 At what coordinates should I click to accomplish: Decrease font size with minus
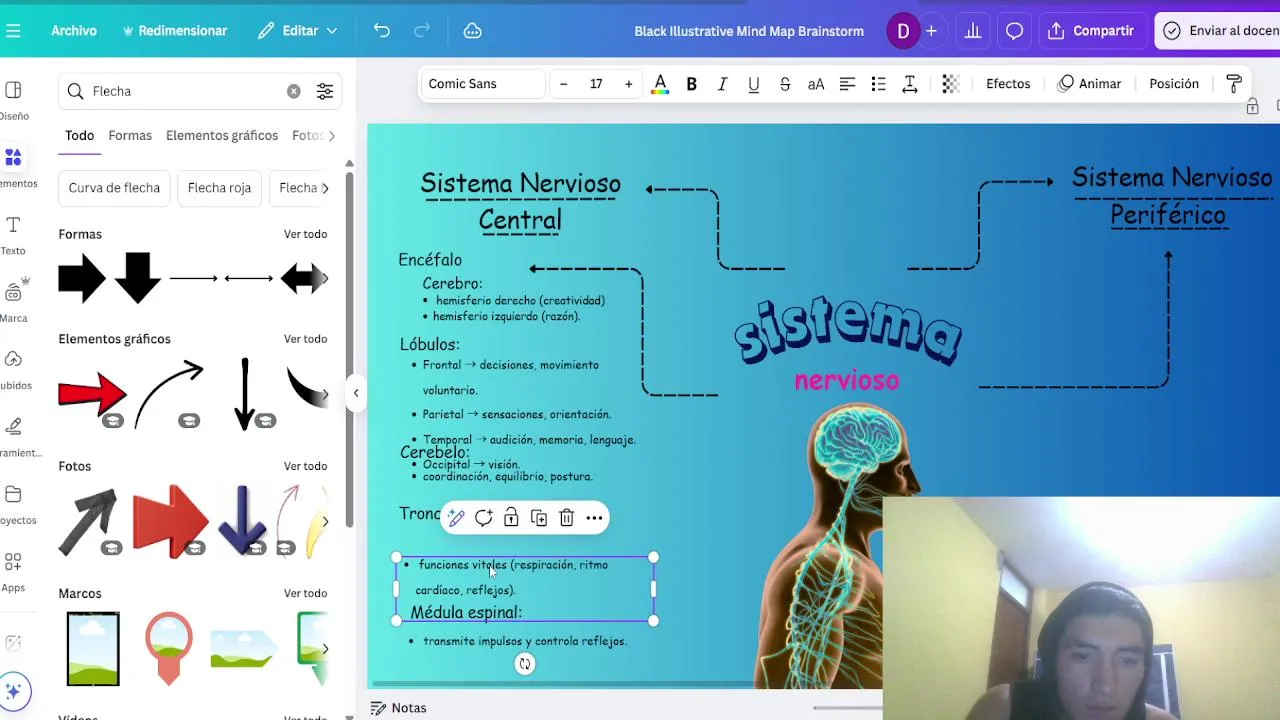(x=564, y=84)
